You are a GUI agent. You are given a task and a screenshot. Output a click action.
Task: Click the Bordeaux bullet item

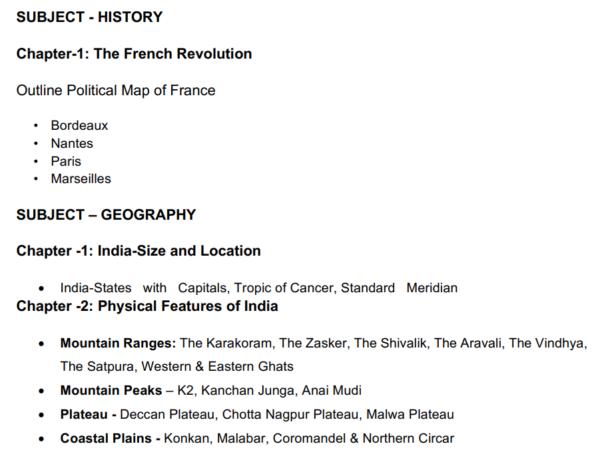coord(79,126)
